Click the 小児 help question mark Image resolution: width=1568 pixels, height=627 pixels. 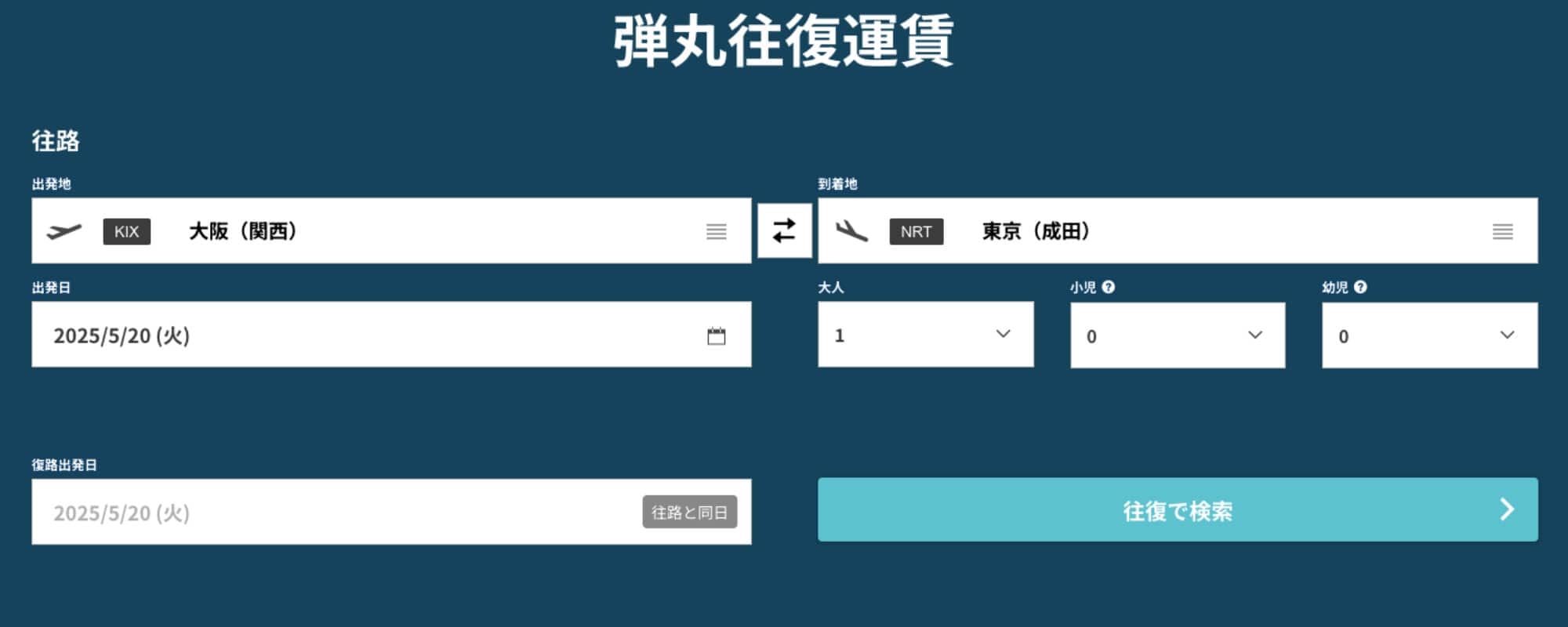pos(1108,287)
